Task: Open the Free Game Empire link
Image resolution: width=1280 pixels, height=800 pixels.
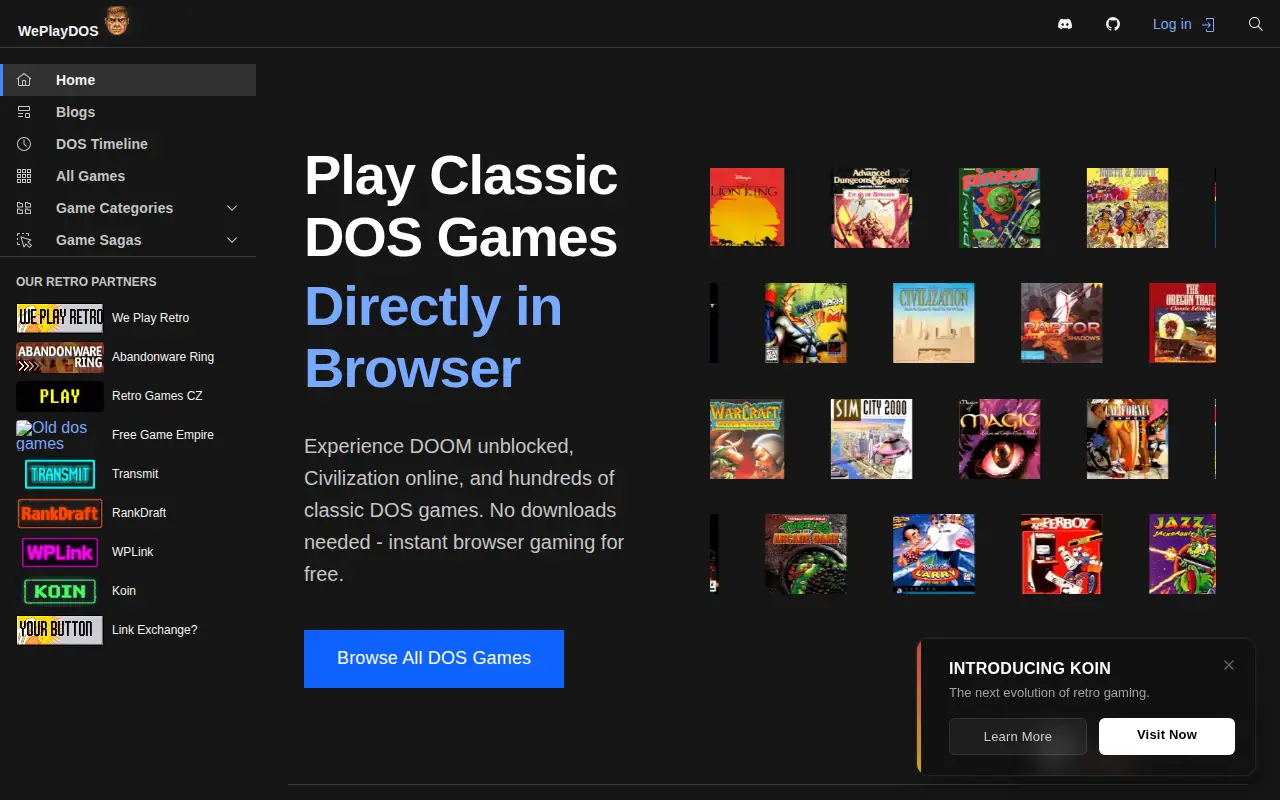Action: tap(163, 435)
